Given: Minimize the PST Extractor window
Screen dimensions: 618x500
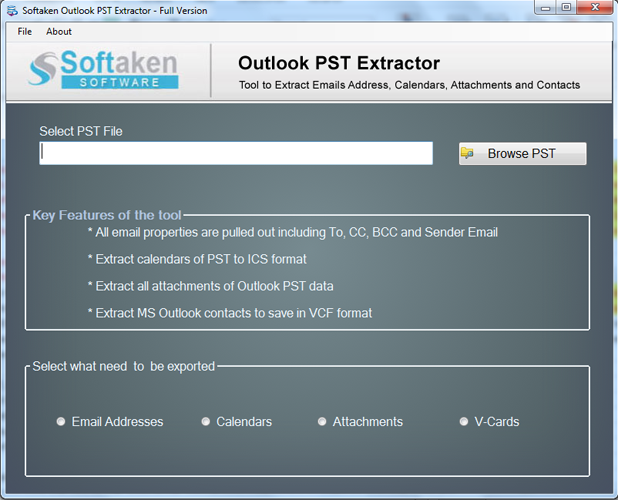Looking at the screenshot, I should 541,8.
